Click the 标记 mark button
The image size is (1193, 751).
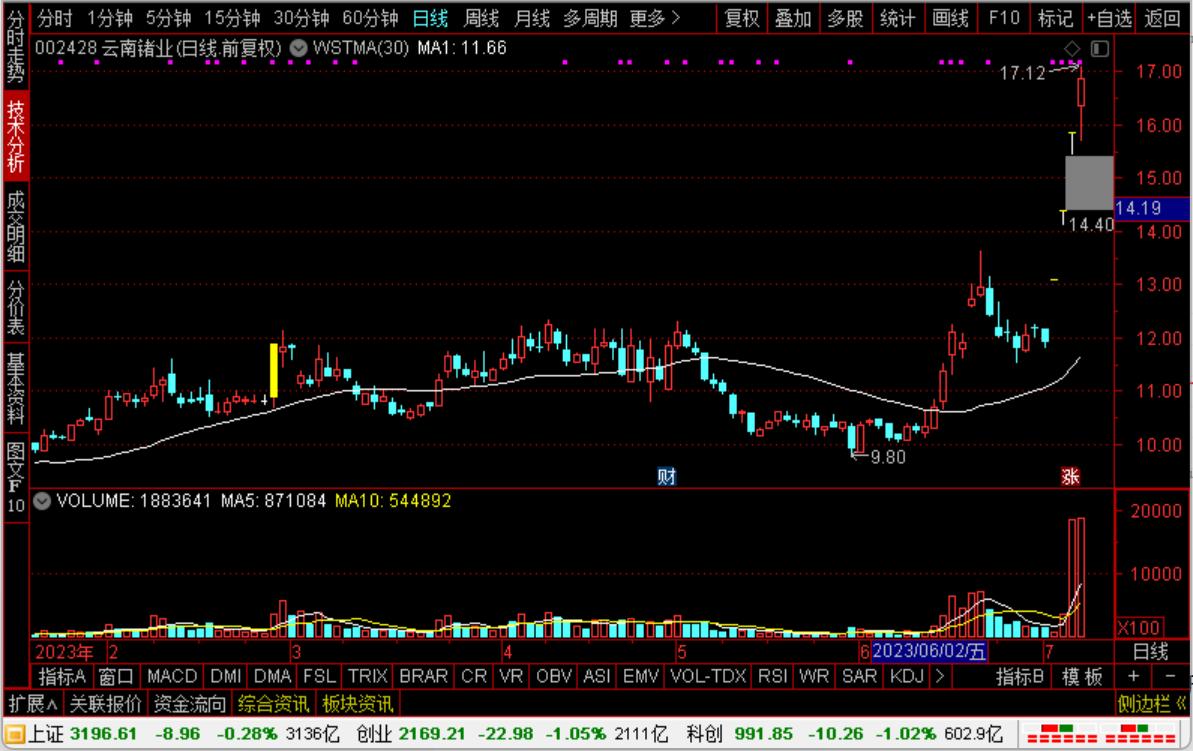click(1056, 18)
